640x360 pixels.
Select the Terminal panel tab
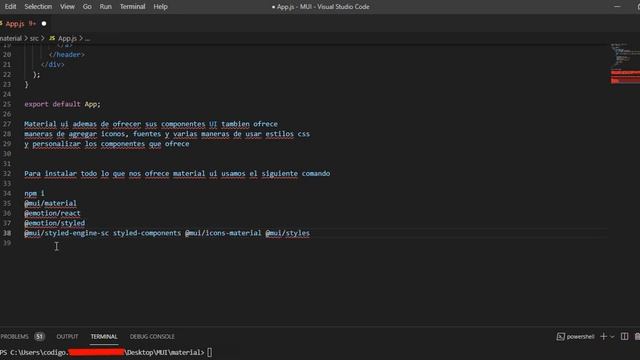(104, 336)
